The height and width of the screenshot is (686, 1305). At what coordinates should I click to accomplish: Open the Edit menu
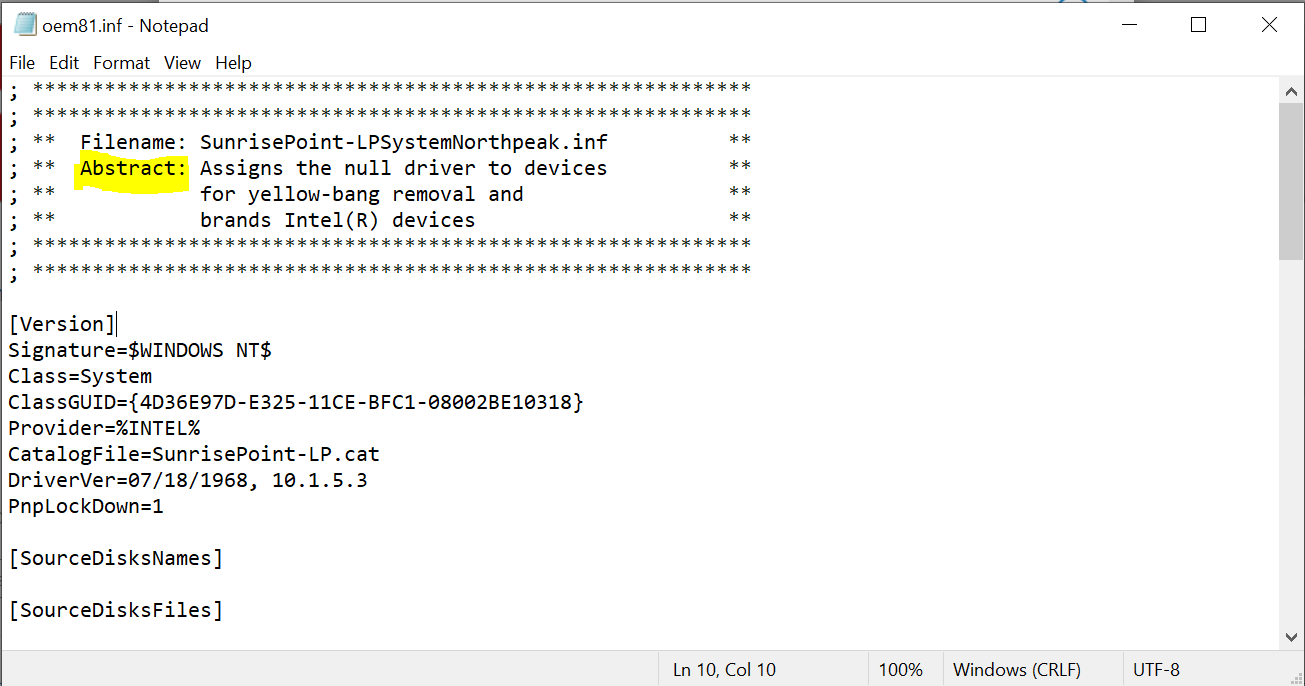click(x=64, y=63)
